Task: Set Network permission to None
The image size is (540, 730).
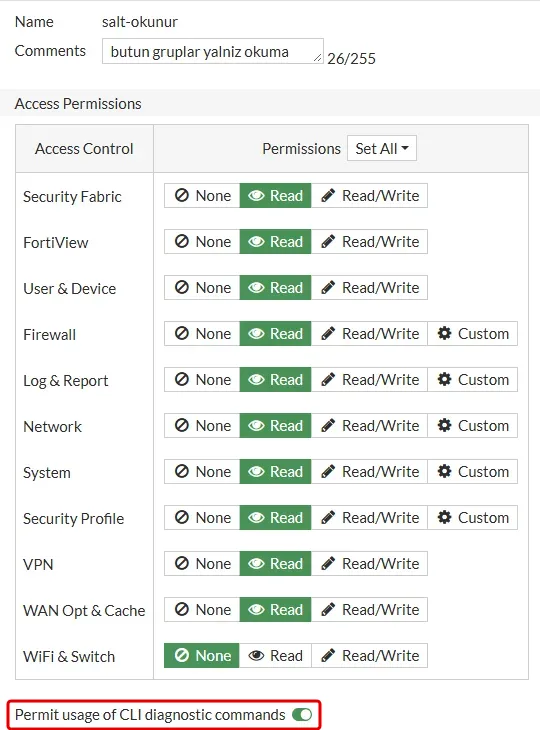Action: [202, 426]
